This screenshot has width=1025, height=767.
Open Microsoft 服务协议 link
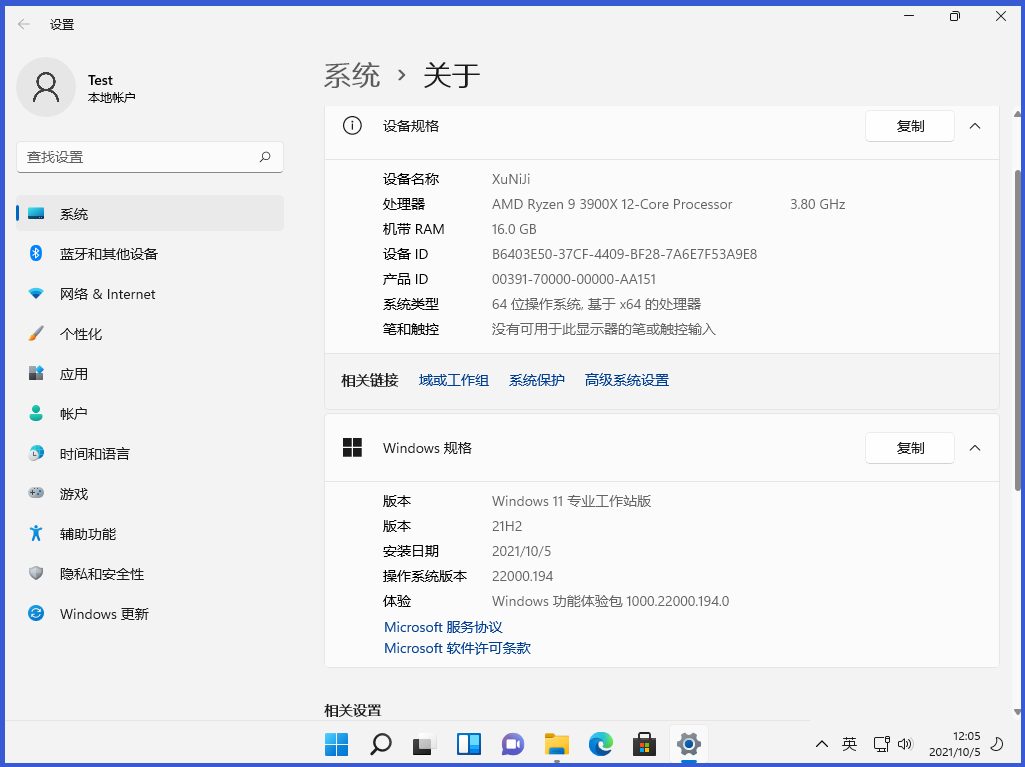pyautogui.click(x=443, y=627)
